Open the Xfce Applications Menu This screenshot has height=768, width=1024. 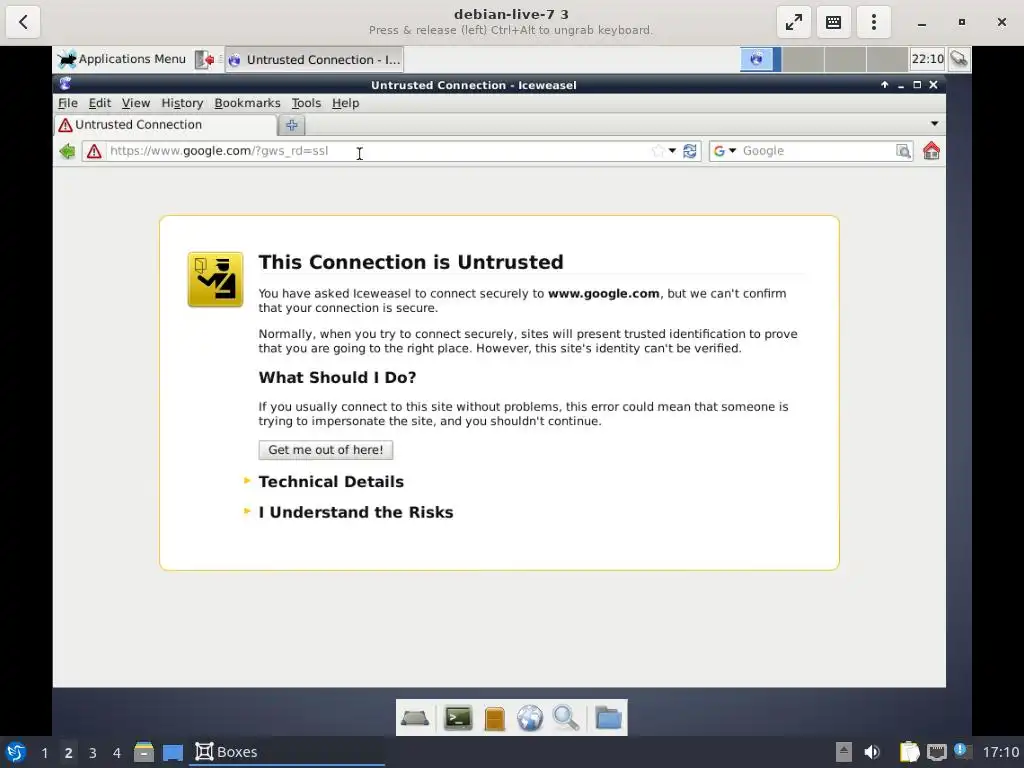[x=121, y=59]
